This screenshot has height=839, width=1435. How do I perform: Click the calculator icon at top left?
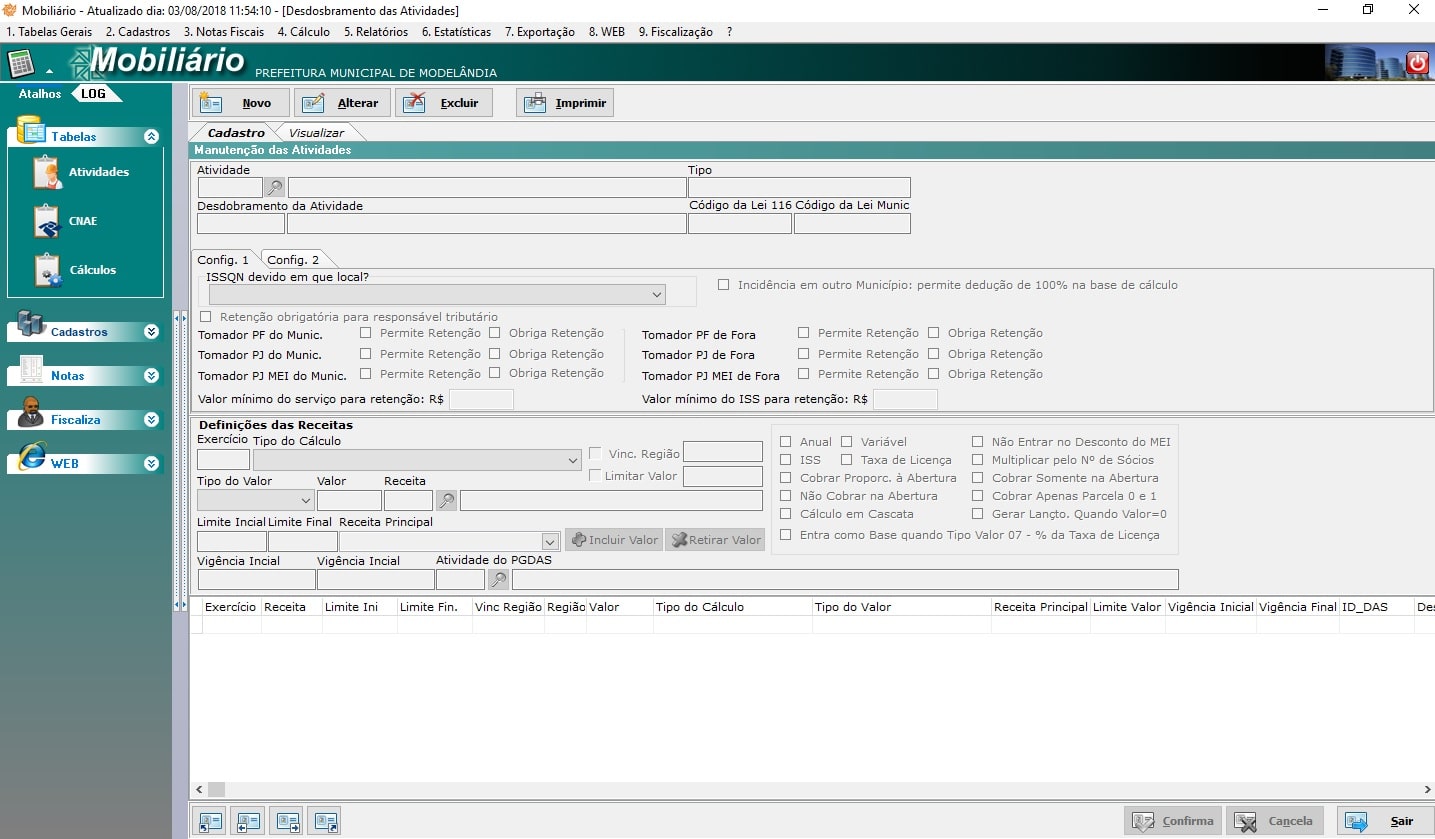(20, 64)
